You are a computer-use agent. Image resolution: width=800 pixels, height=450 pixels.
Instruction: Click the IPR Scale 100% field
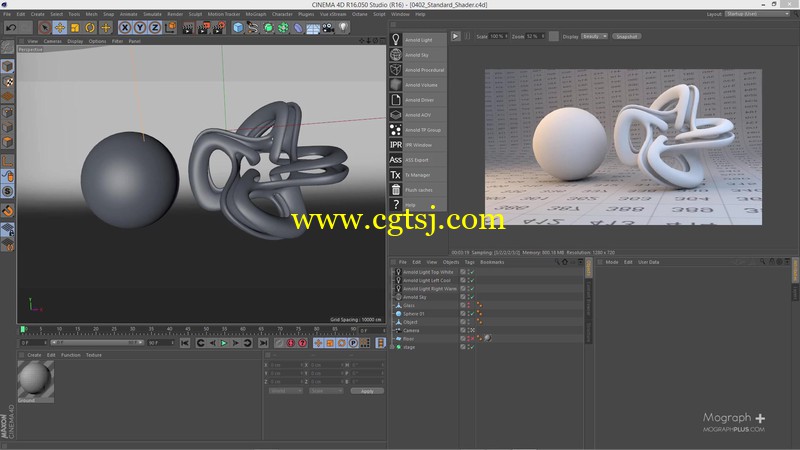(x=498, y=37)
